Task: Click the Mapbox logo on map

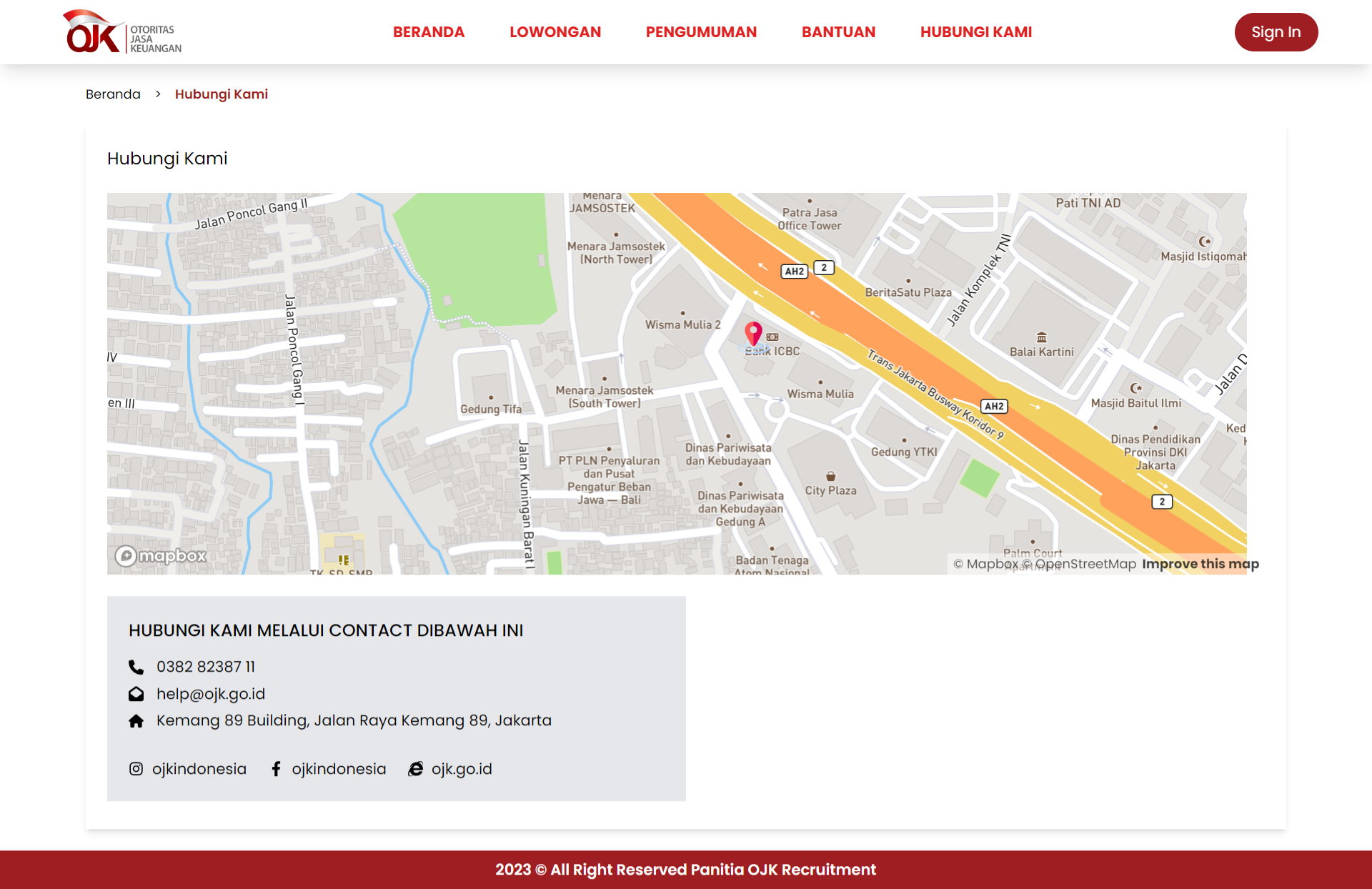Action: click(161, 556)
